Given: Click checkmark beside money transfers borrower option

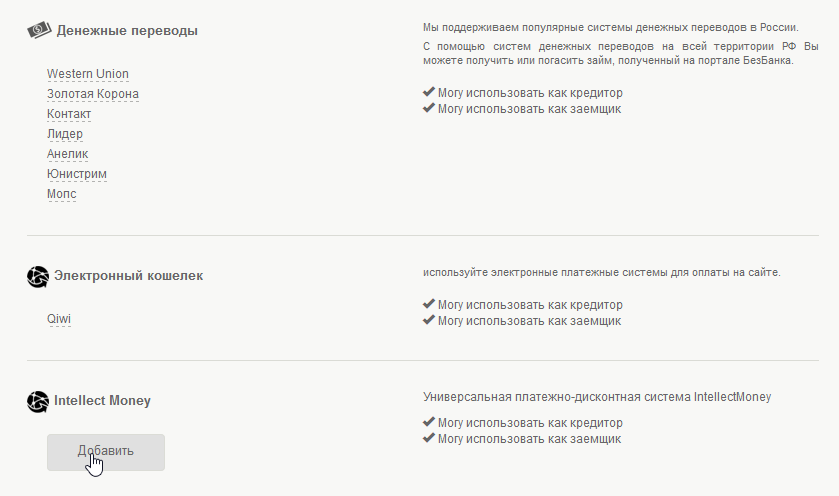Looking at the screenshot, I should pos(429,108).
